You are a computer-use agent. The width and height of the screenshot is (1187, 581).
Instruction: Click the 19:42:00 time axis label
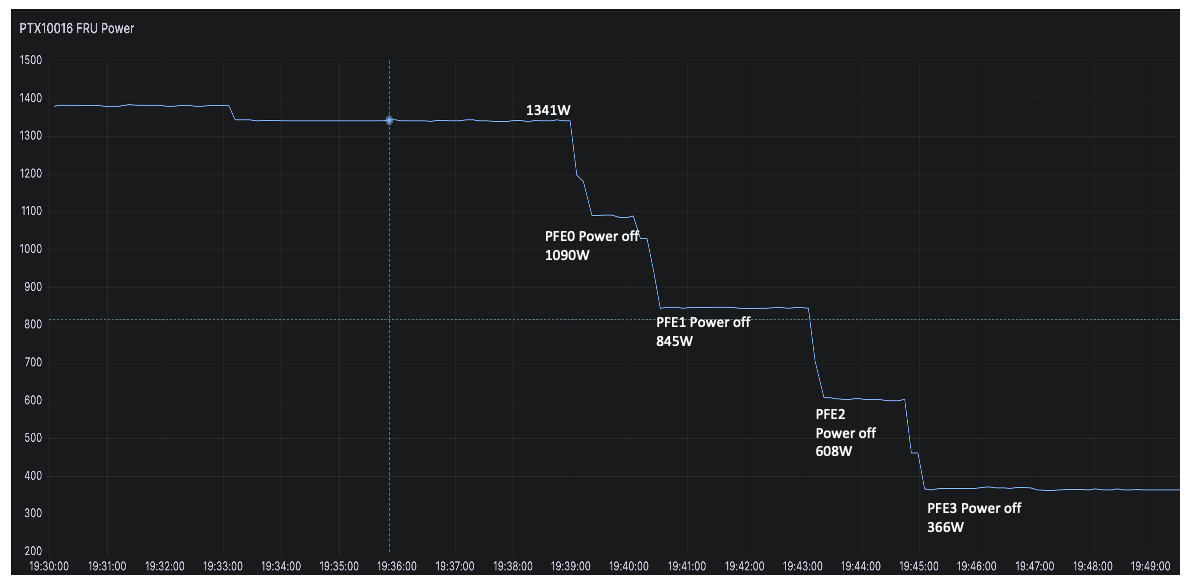745,566
